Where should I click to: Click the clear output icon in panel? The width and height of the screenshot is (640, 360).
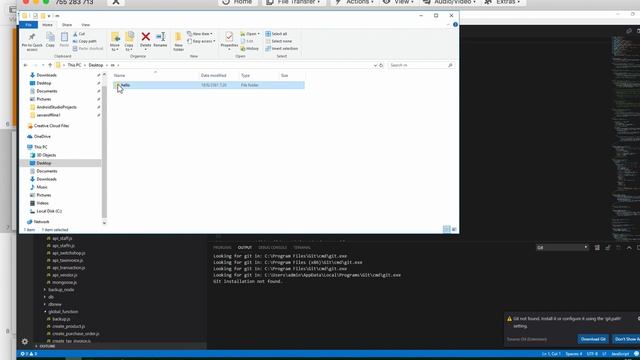click(x=597, y=248)
